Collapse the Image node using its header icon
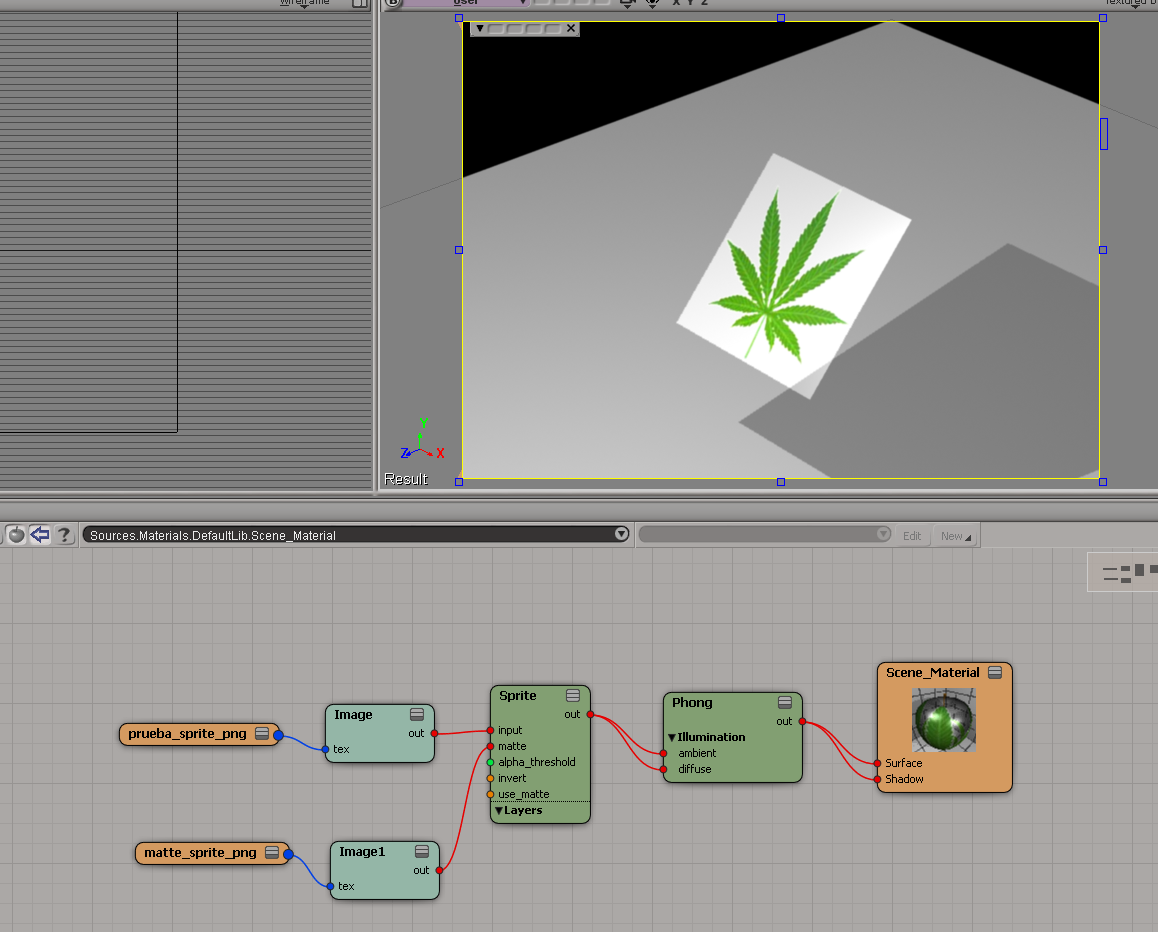This screenshot has width=1158, height=932. (x=417, y=714)
